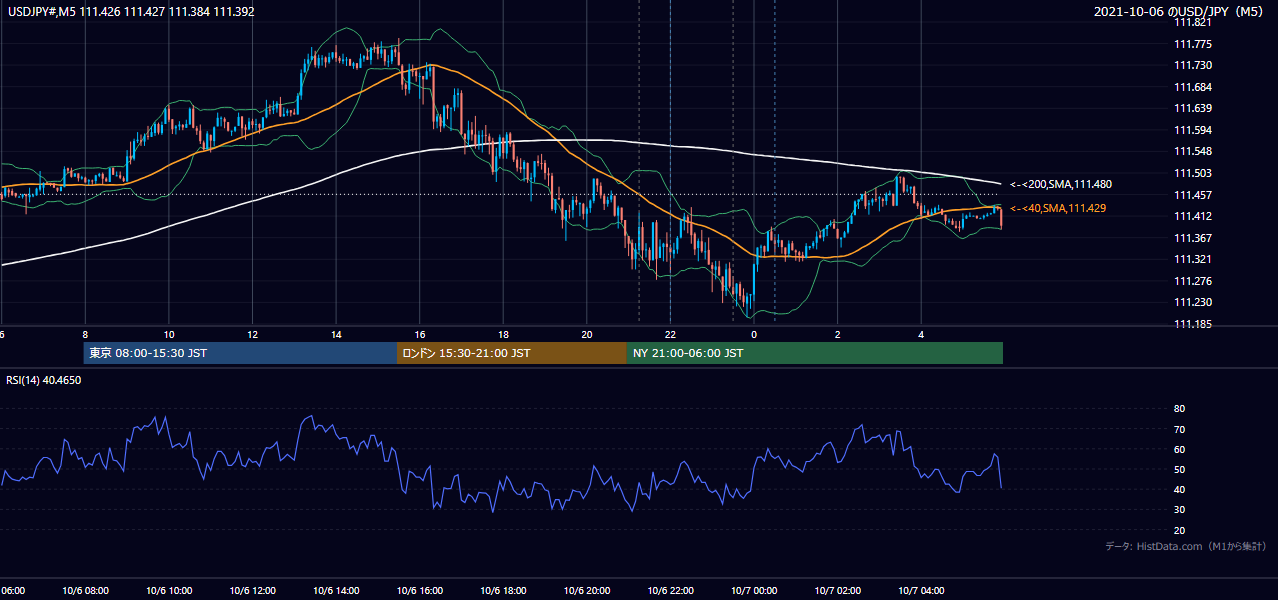The width and height of the screenshot is (1278, 600).
Task: Click the 111.730 price axis value
Action: (1193, 65)
